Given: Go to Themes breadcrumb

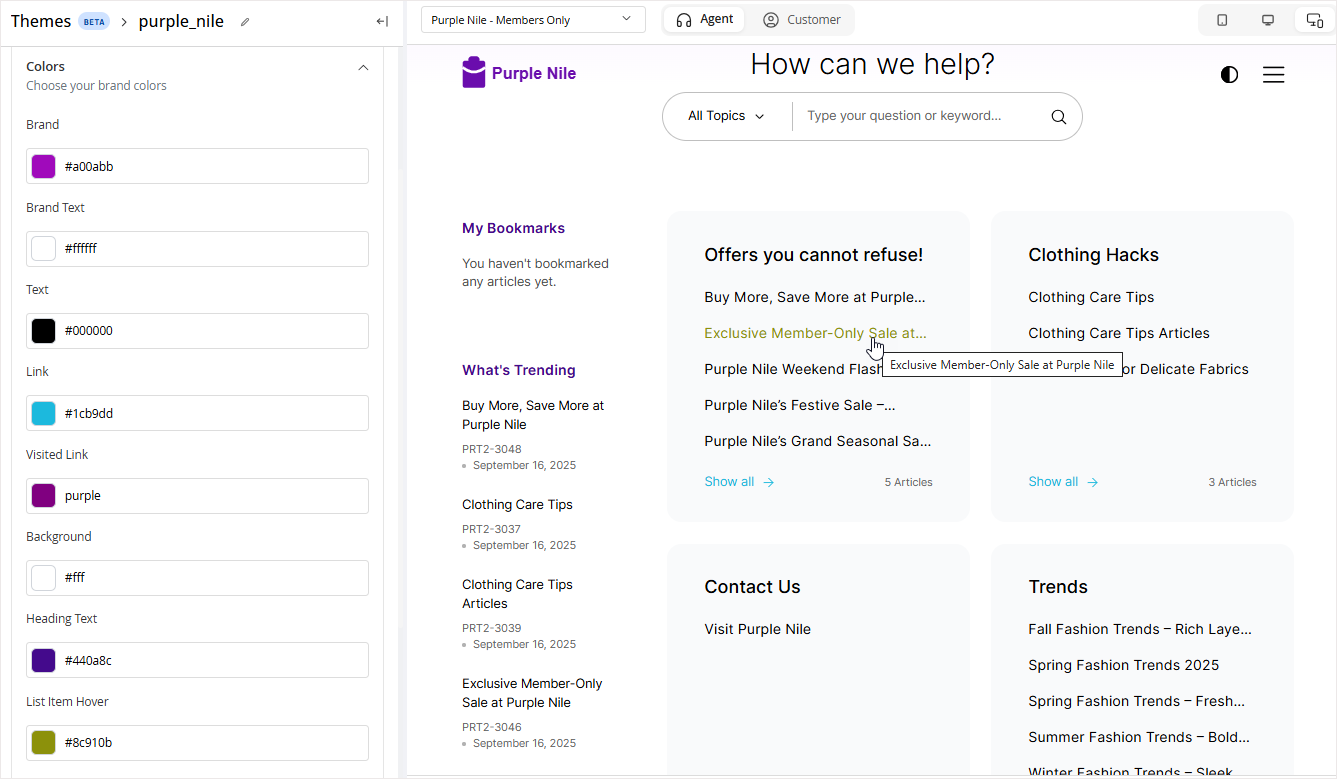Looking at the screenshot, I should [x=41, y=22].
